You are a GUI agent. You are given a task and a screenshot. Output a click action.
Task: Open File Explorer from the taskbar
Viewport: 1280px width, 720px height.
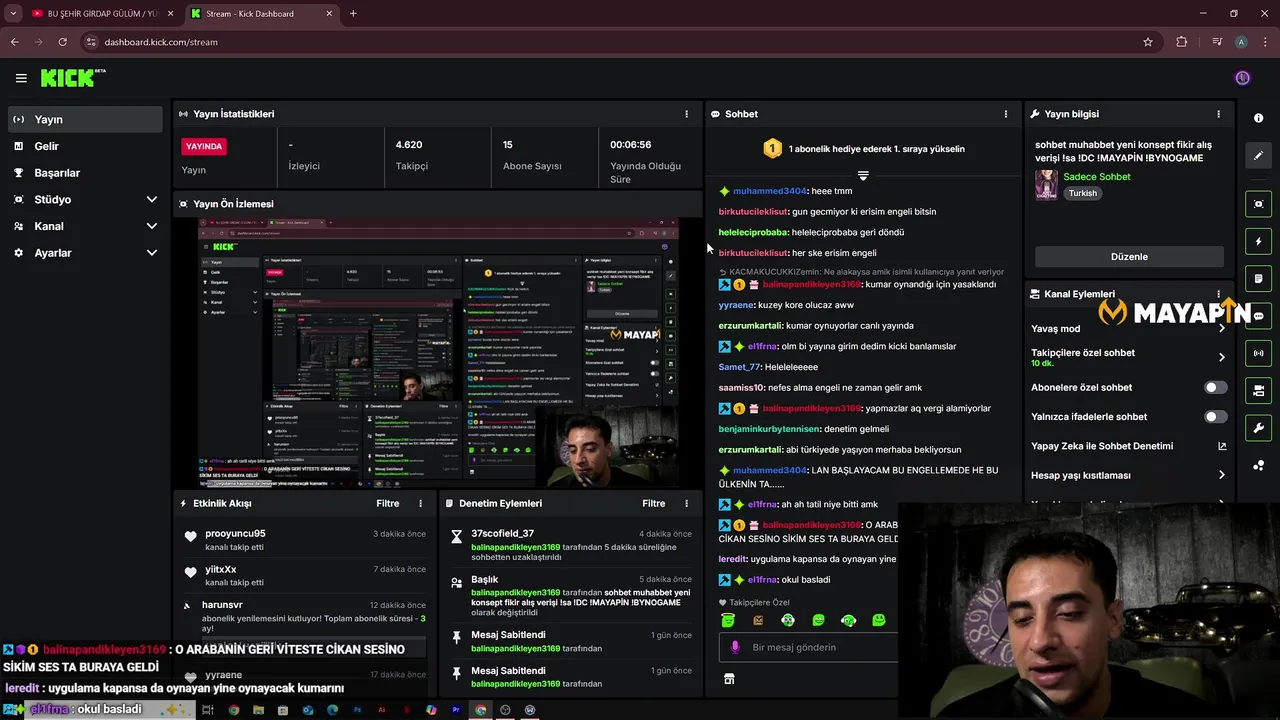pos(258,710)
